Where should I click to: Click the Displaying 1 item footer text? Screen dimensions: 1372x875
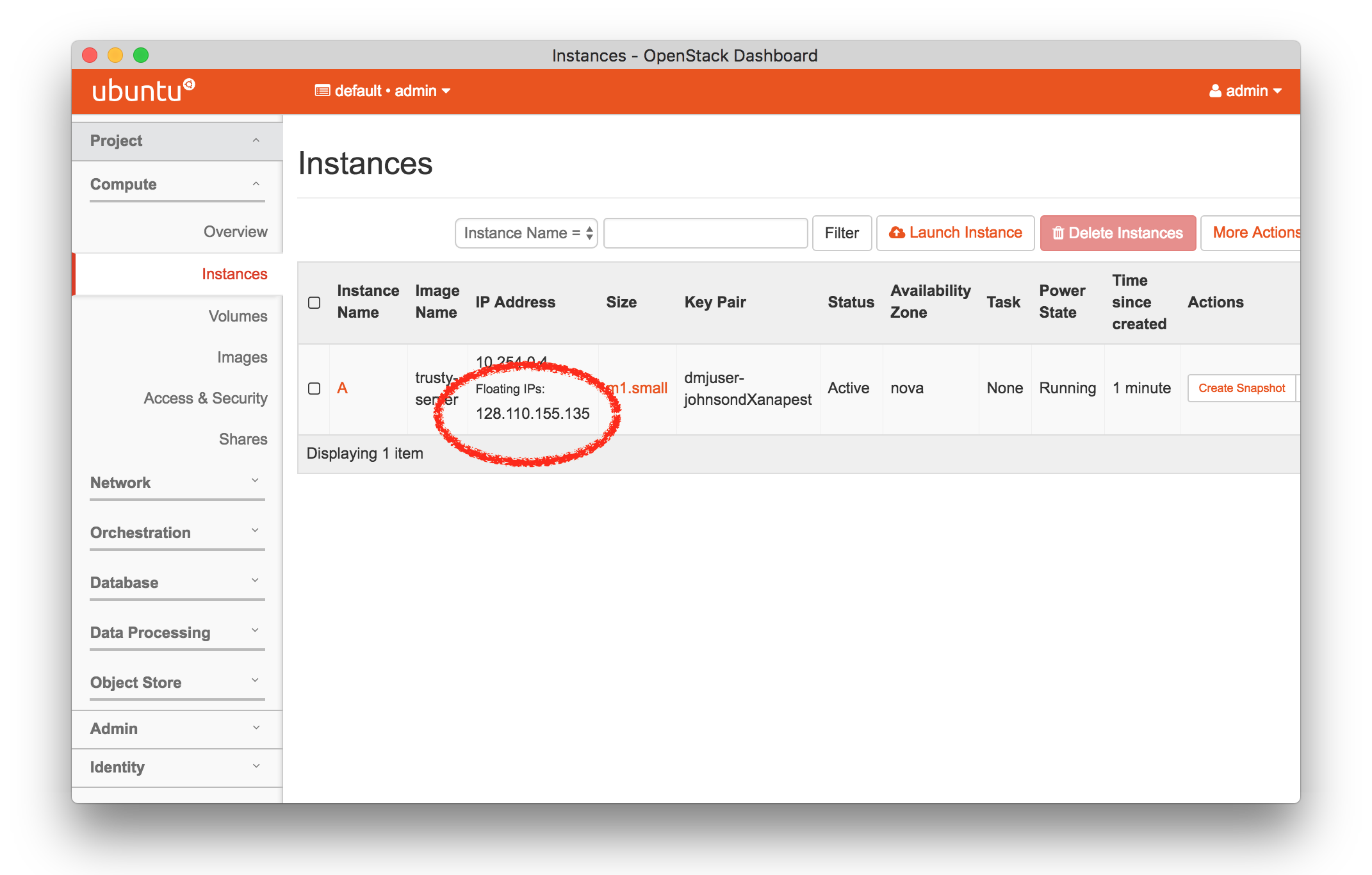coord(364,454)
